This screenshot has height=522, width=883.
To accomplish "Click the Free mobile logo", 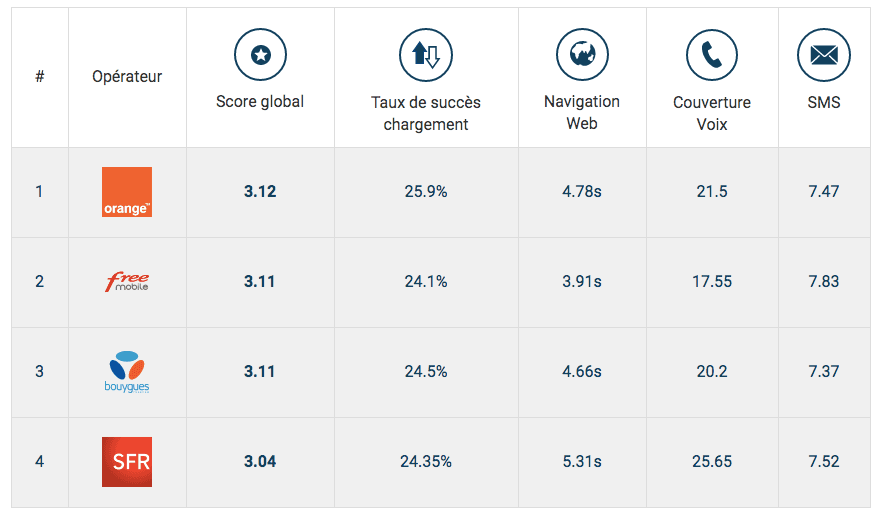I will 127,282.
